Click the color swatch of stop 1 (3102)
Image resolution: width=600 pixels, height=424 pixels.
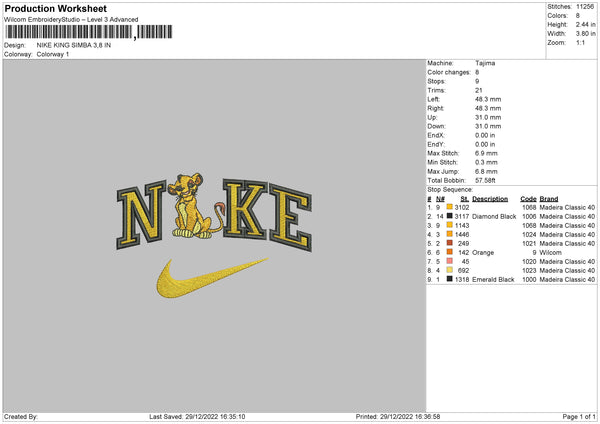(x=450, y=207)
